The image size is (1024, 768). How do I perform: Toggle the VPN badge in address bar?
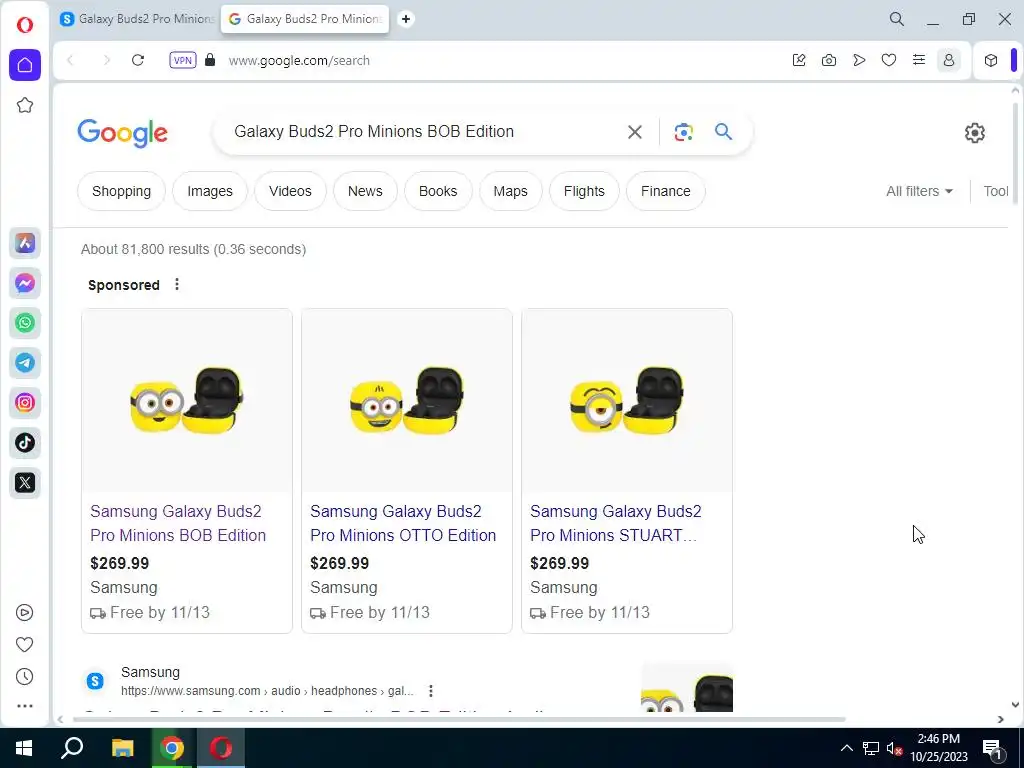(183, 60)
